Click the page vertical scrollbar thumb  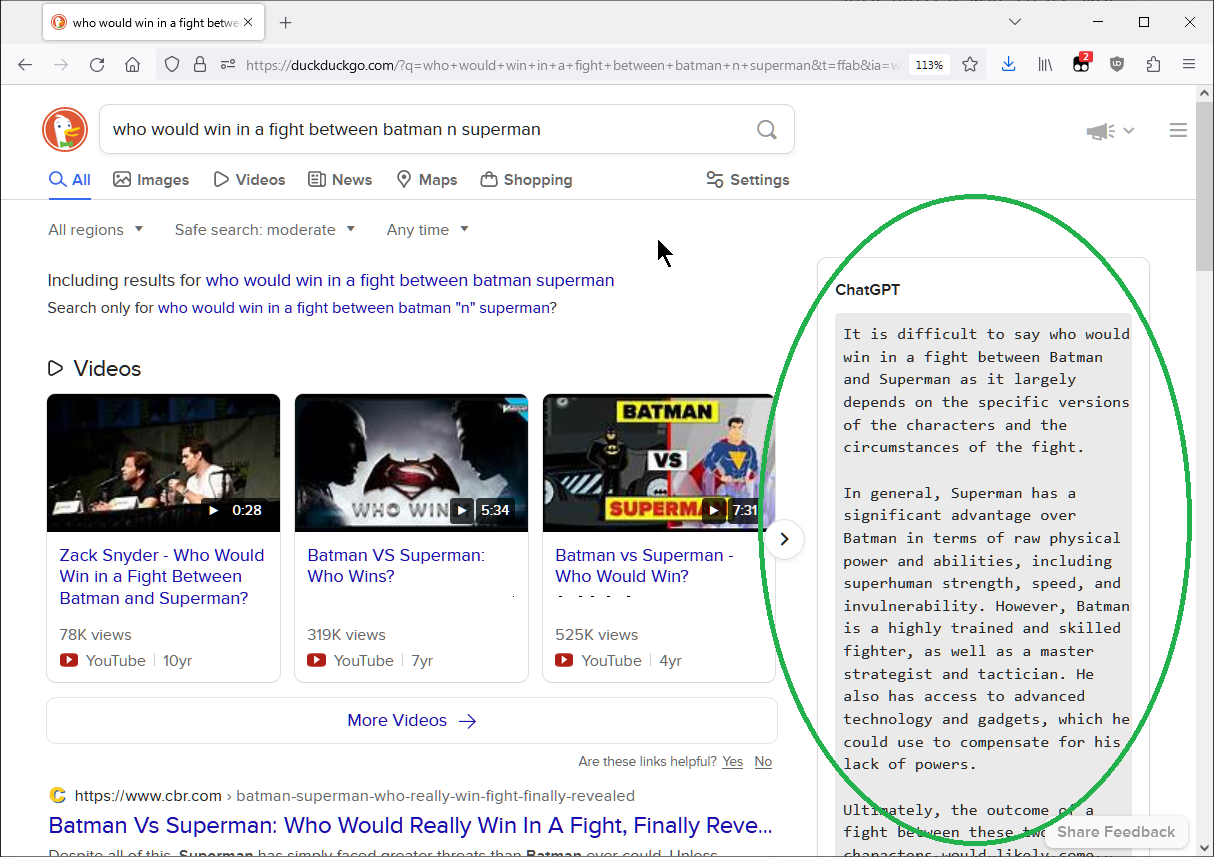1204,185
